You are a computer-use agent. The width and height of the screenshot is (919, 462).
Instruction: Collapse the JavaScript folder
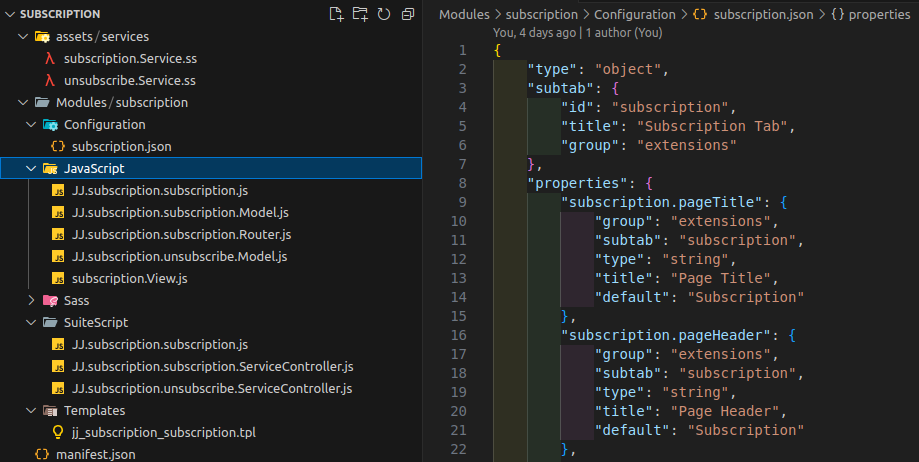point(94,168)
